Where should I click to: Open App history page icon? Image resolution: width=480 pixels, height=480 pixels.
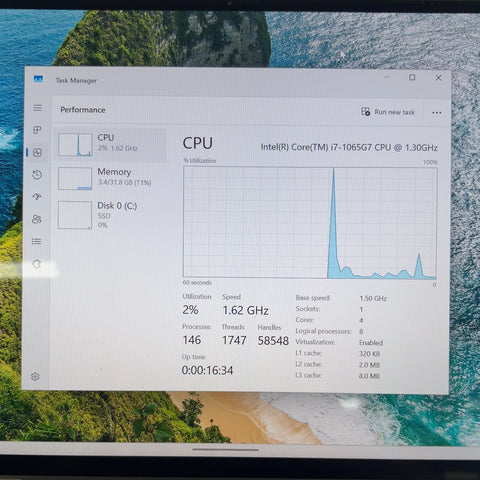click(x=37, y=175)
